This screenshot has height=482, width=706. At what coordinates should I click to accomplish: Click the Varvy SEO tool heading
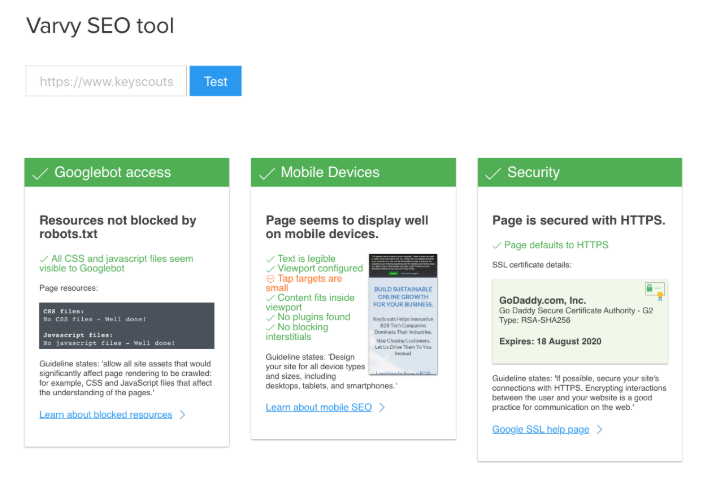(x=100, y=26)
